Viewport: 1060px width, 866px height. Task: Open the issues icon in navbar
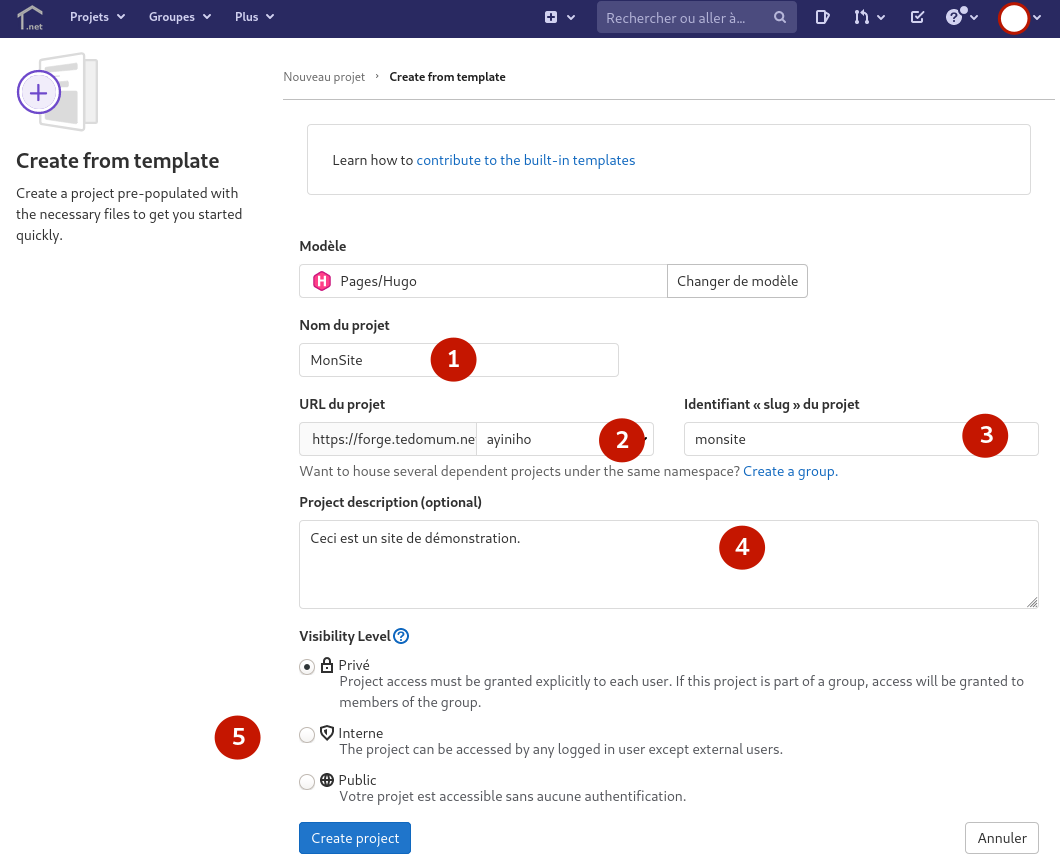click(822, 17)
